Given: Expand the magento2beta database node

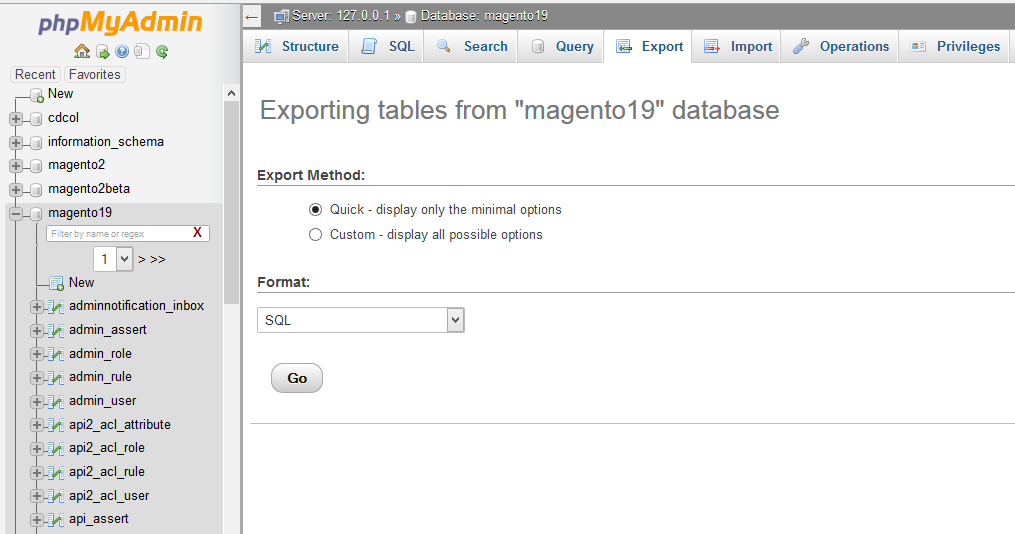Looking at the screenshot, I should tap(16, 190).
